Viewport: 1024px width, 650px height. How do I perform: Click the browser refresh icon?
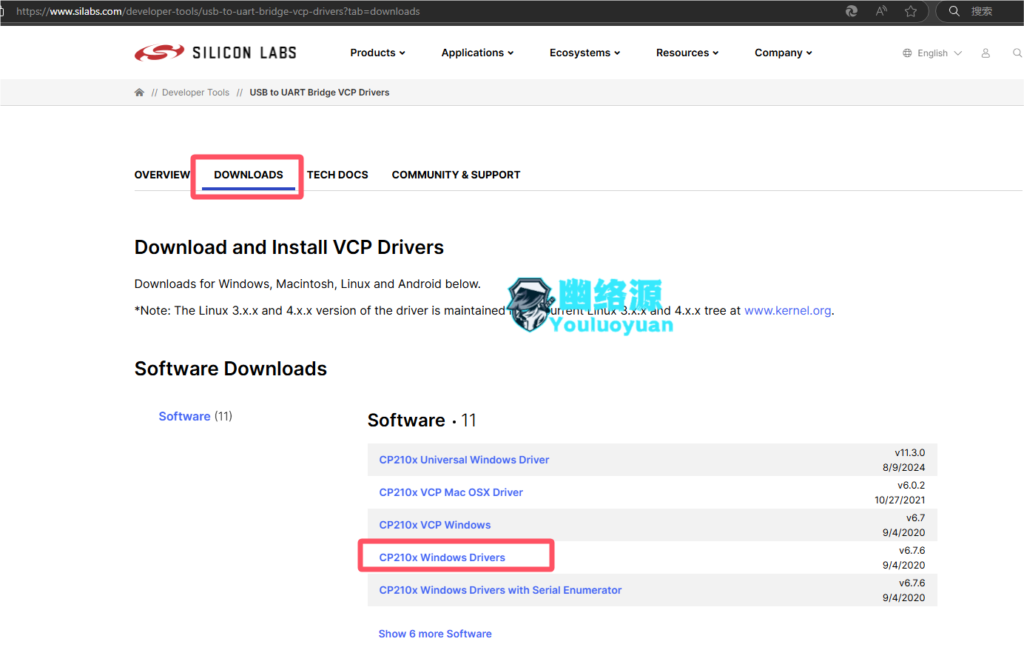(851, 11)
